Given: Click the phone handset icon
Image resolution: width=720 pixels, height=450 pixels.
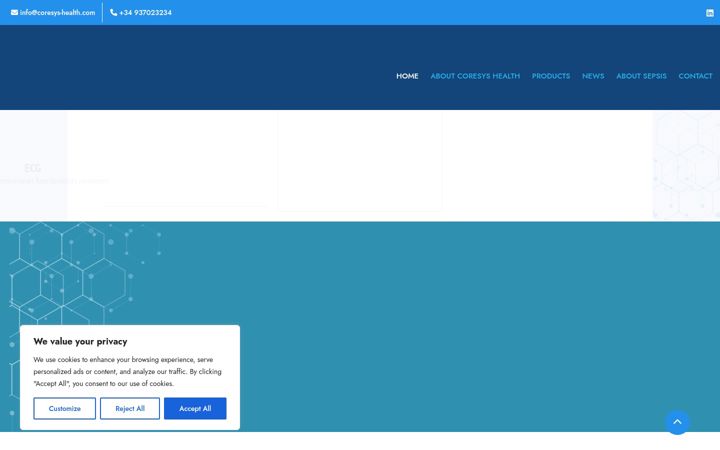Looking at the screenshot, I should coord(113,12).
